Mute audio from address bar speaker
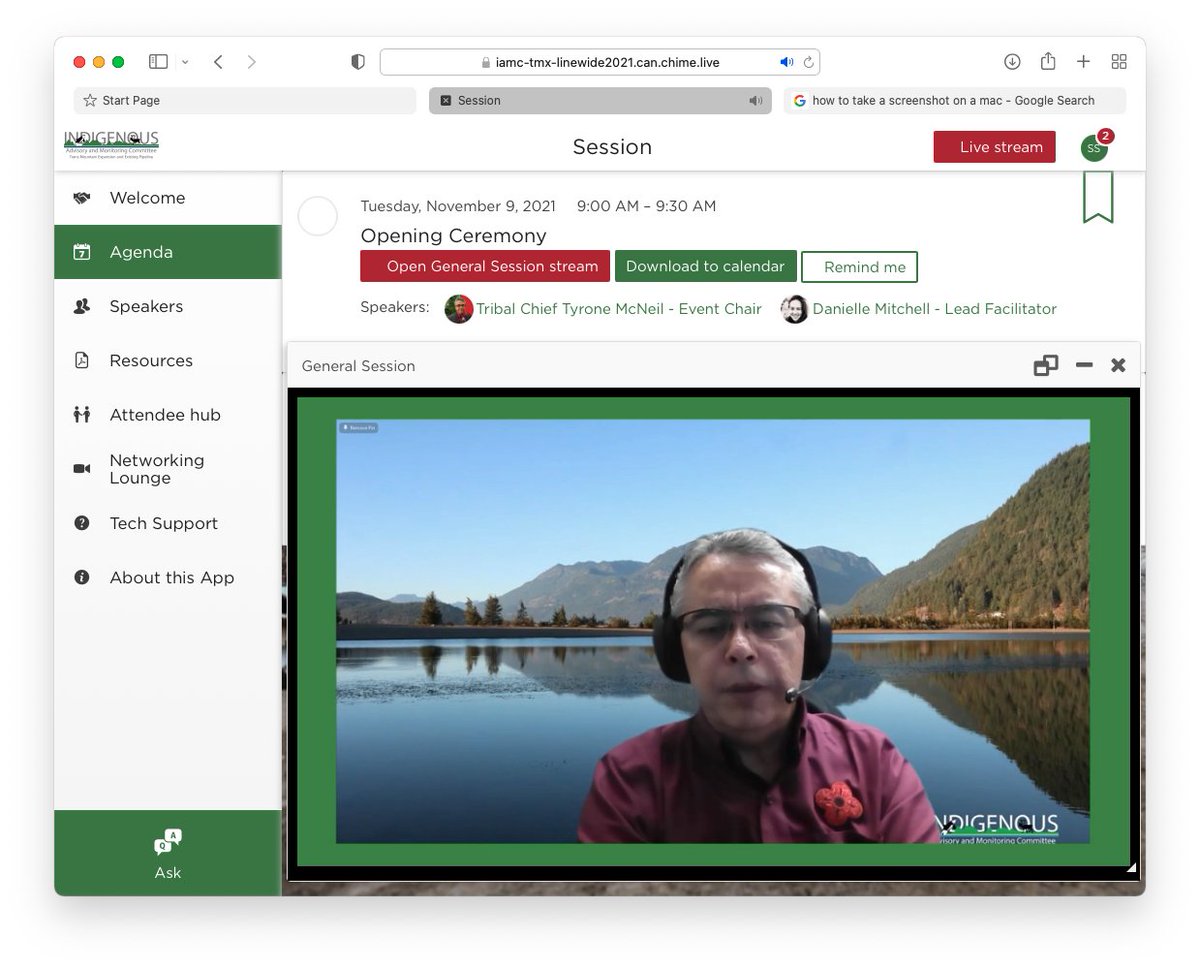This screenshot has height=968, width=1200. (x=787, y=62)
